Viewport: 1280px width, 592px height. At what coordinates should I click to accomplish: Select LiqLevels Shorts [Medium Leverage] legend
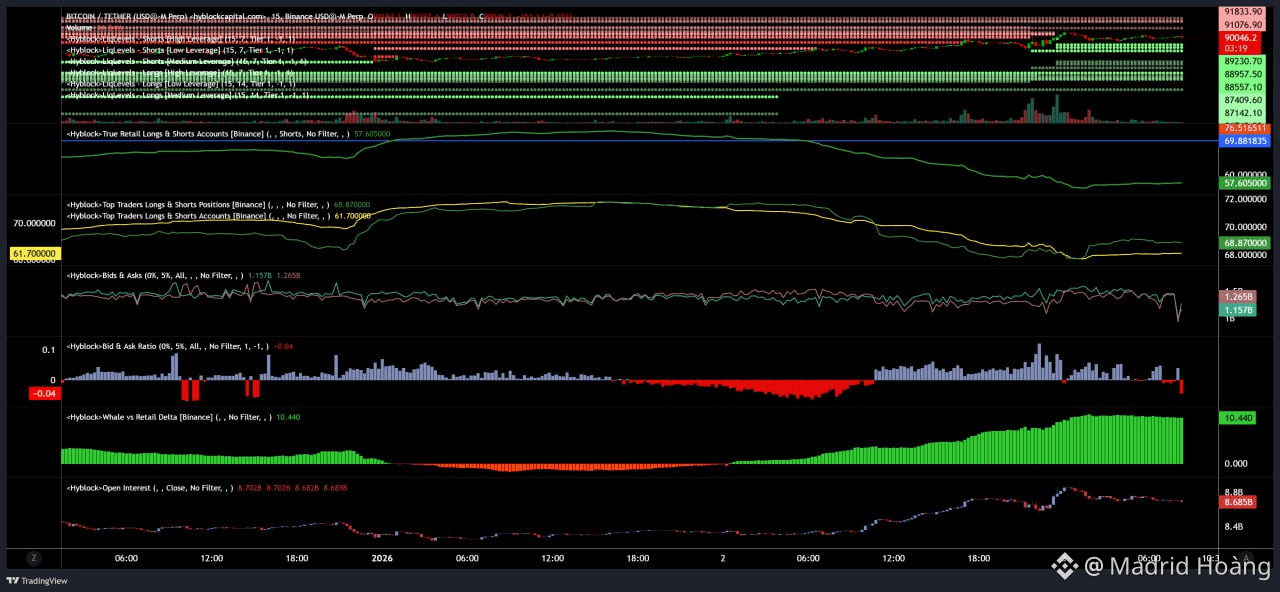point(186,61)
